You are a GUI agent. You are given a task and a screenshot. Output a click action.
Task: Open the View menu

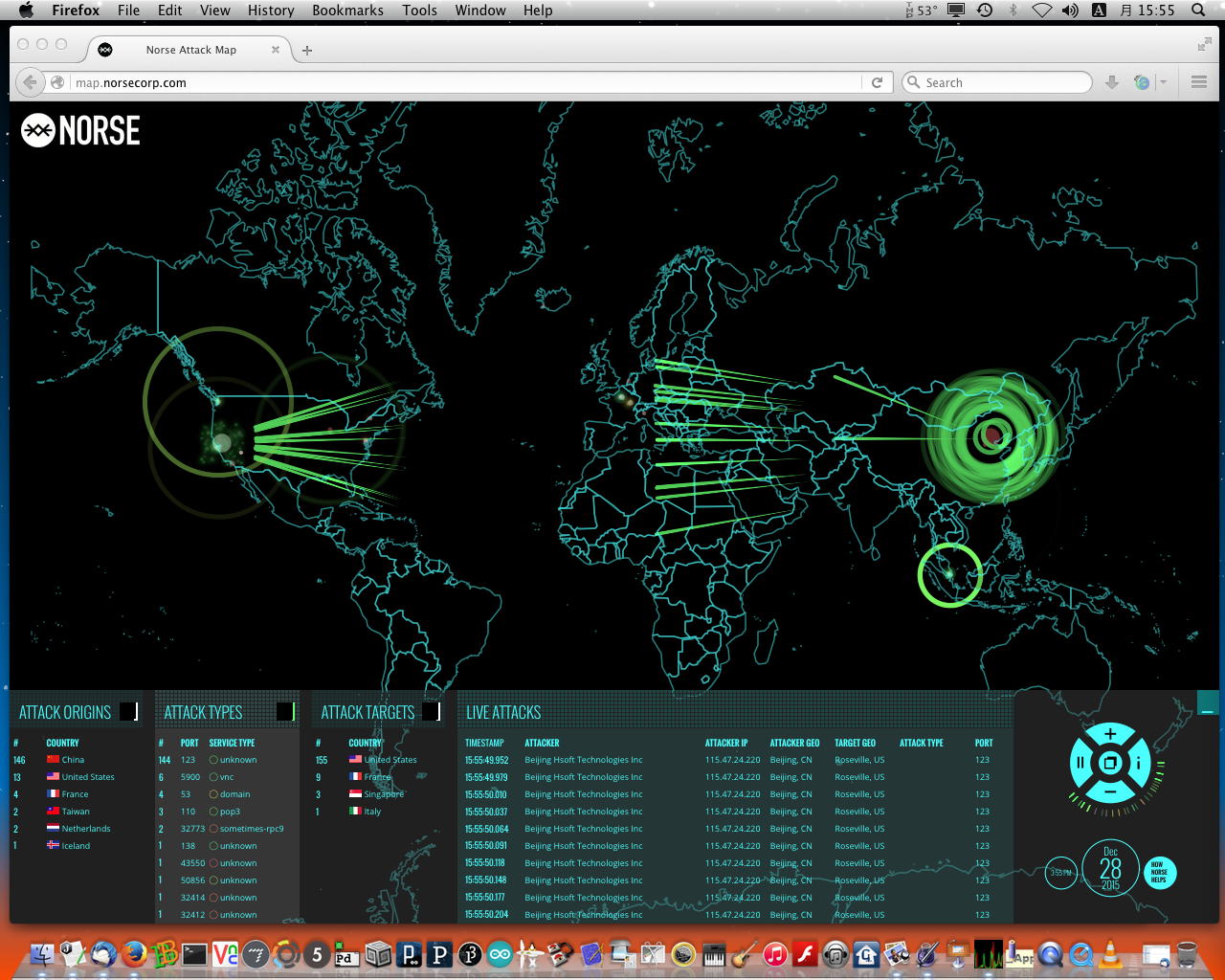pos(215,11)
